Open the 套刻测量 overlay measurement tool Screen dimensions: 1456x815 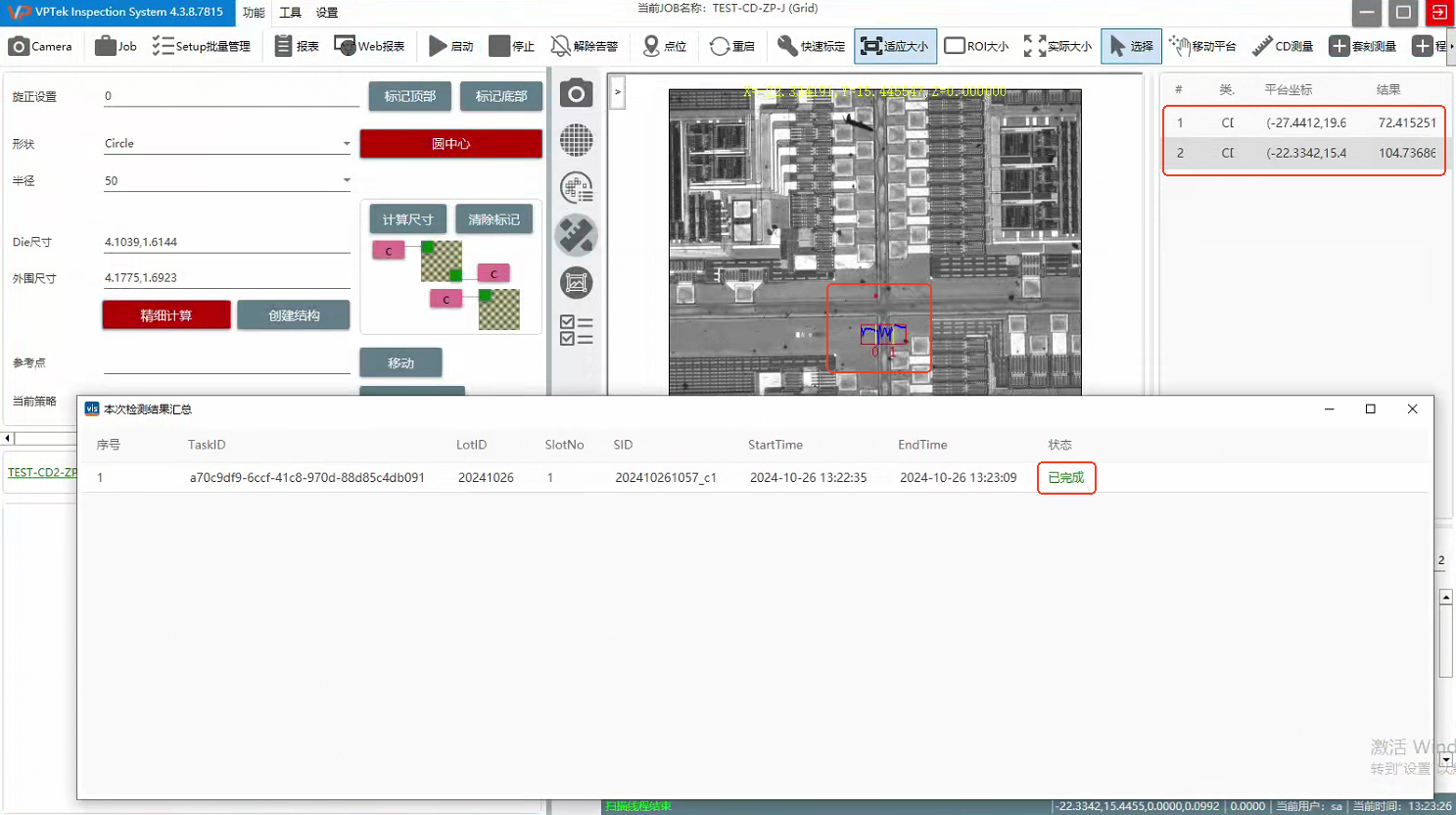tap(1362, 46)
